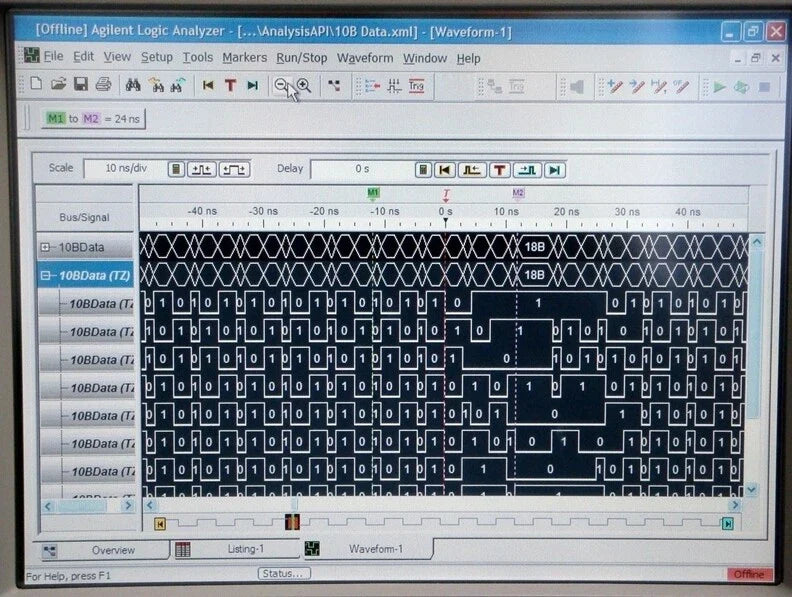This screenshot has height=597, width=792.
Task: Click the Trg trigger setup toolbar icon
Action: coord(416,86)
